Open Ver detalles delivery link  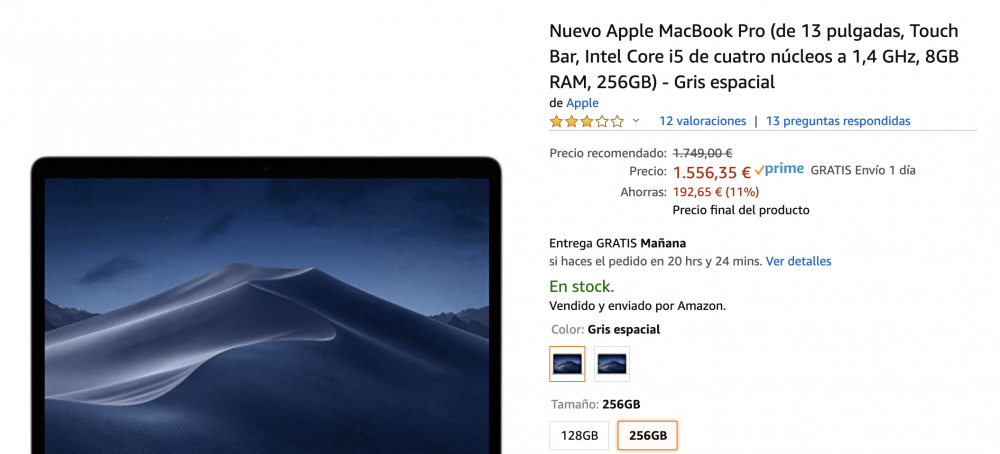coord(798,261)
